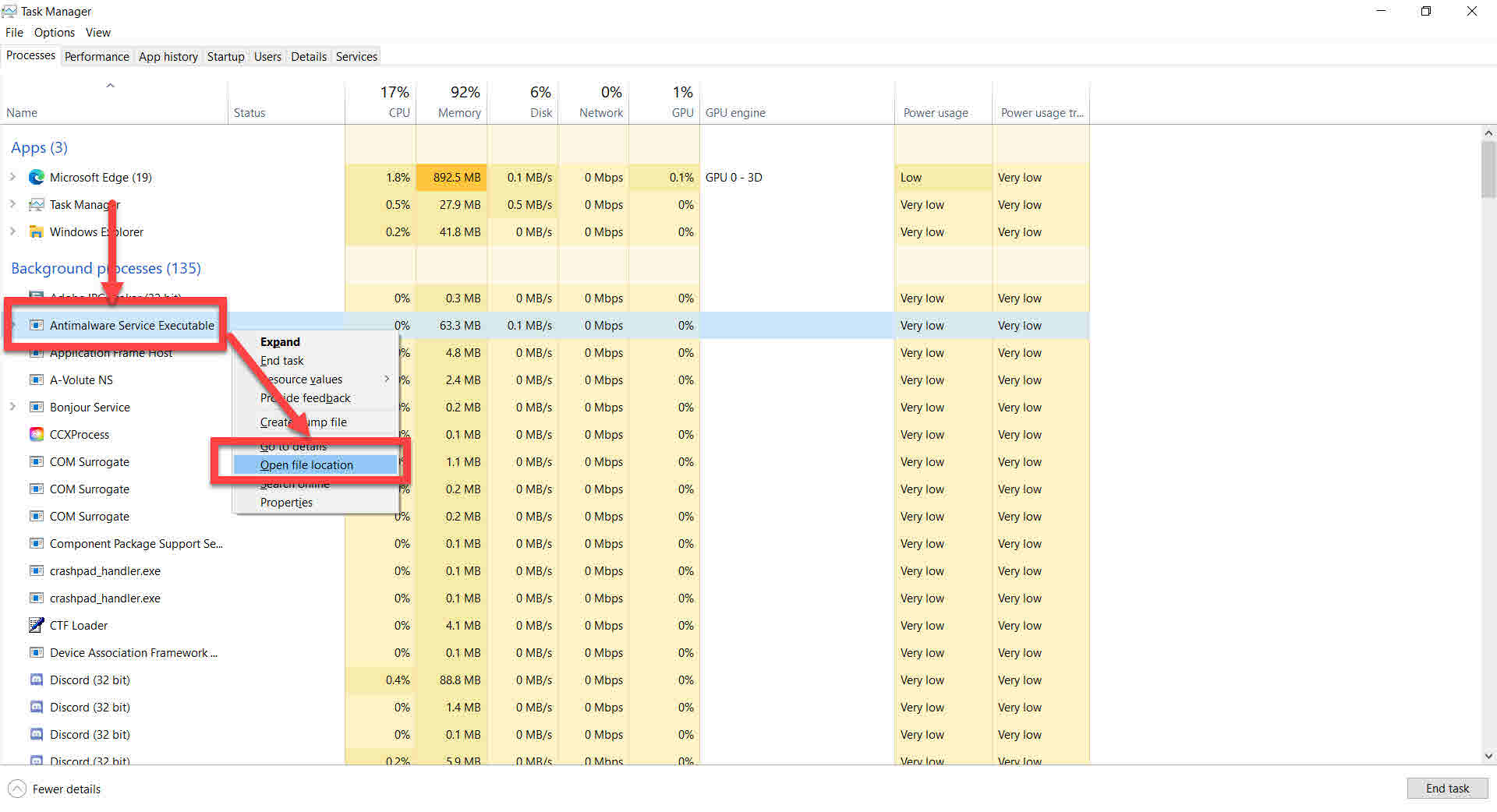Open the Services tab
The height and width of the screenshot is (812, 1497).
click(x=356, y=57)
